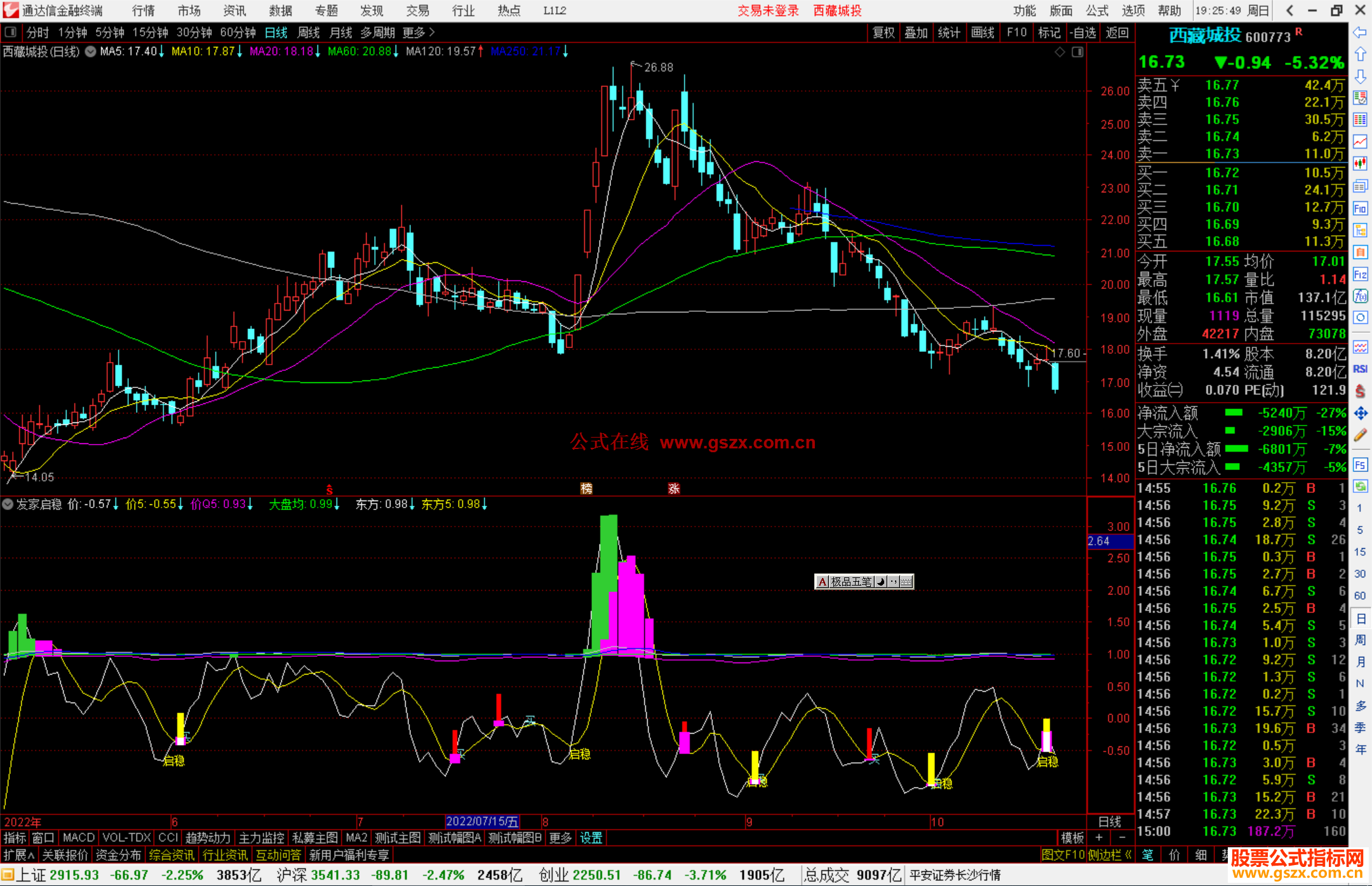
Task: Click the 2022/07/15 date marker on timeline
Action: pos(482,822)
